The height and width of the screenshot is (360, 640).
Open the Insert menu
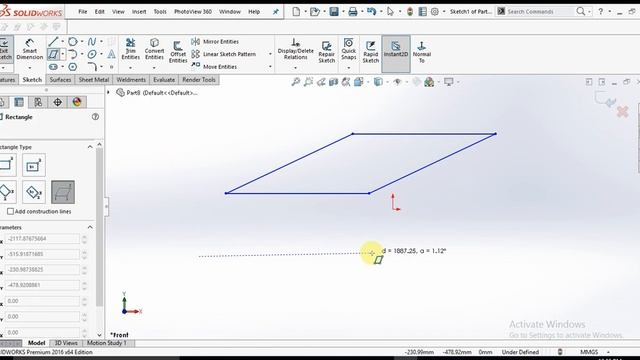[139, 12]
